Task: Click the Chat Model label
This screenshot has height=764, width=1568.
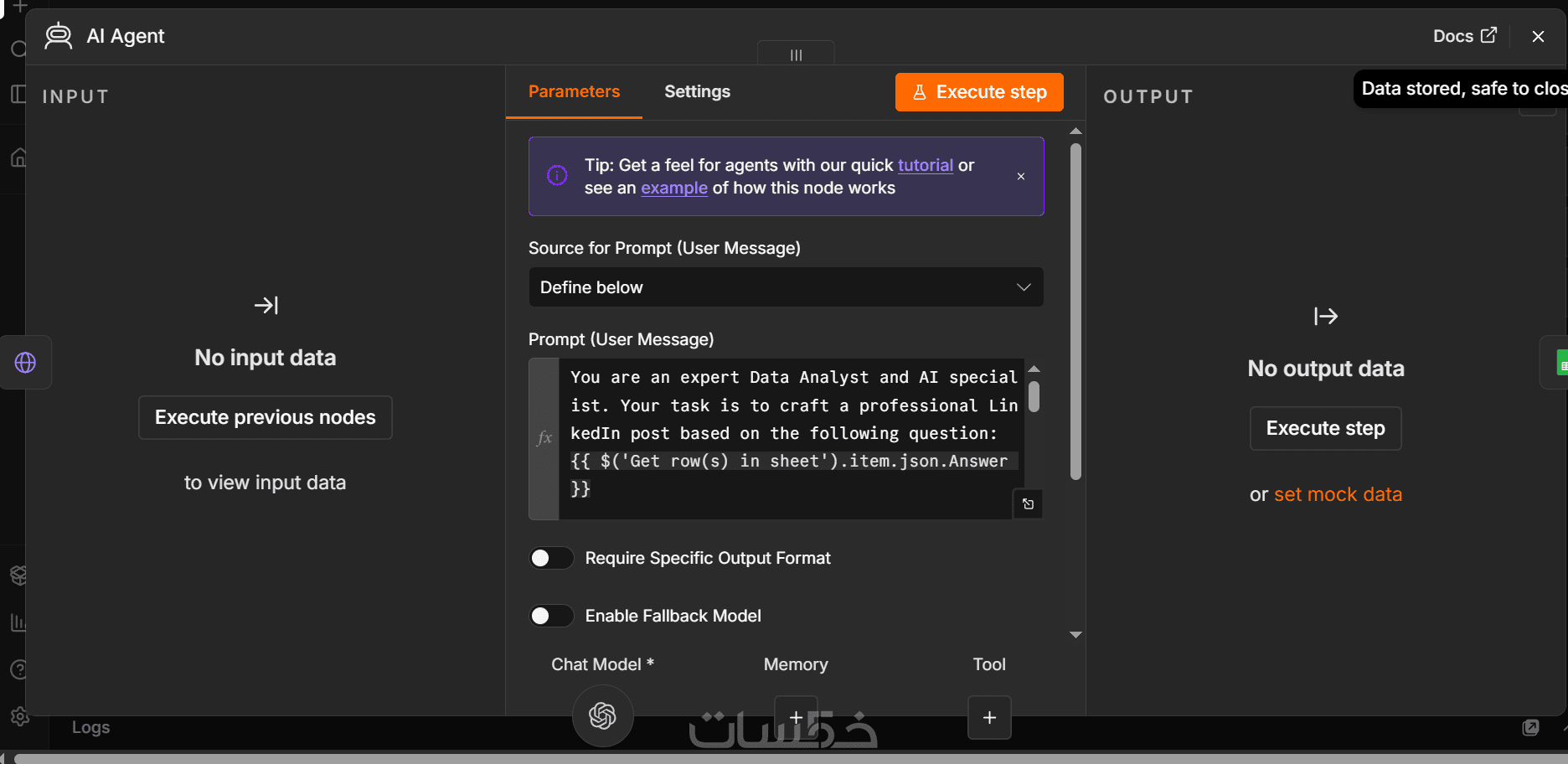Action: pos(602,664)
